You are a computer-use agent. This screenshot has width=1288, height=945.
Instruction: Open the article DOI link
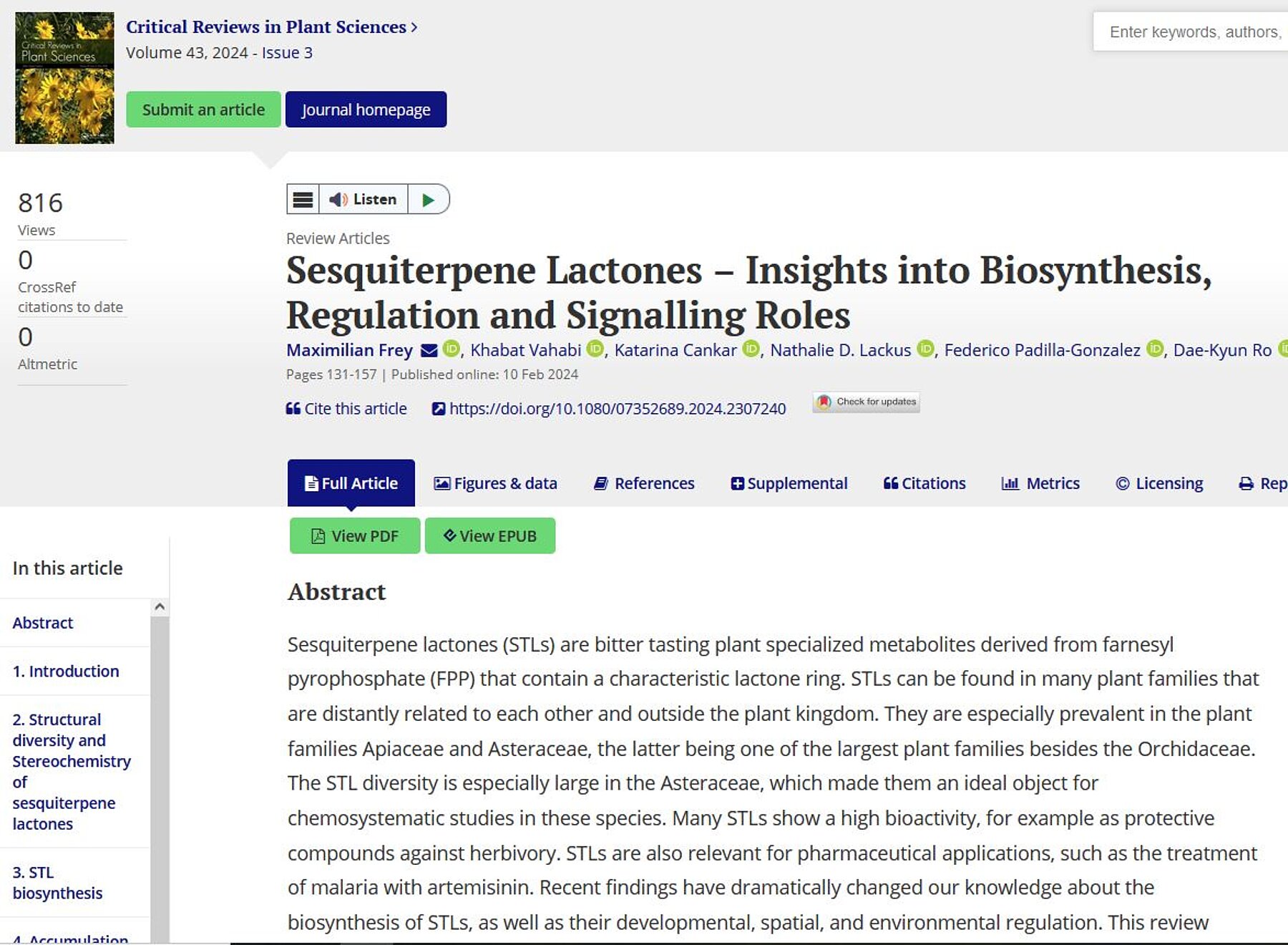[617, 409]
